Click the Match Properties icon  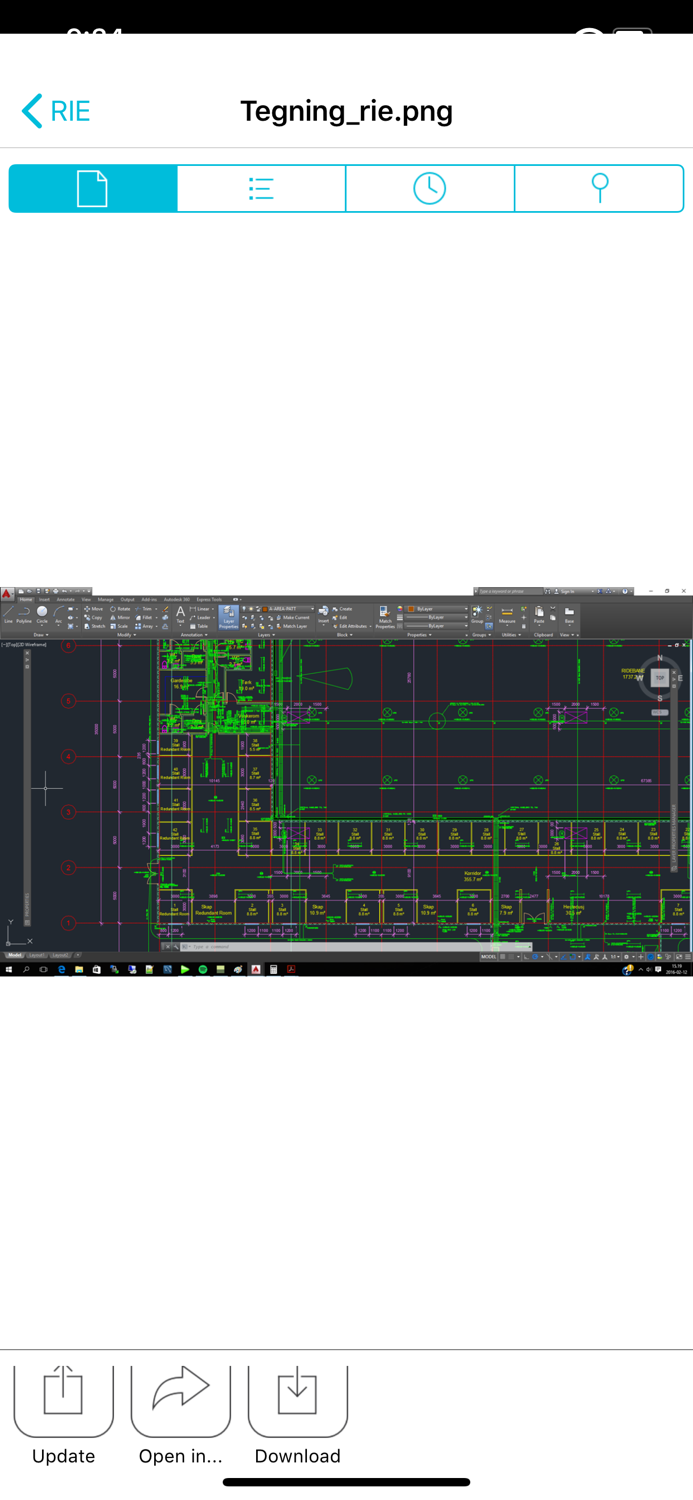pos(385,616)
